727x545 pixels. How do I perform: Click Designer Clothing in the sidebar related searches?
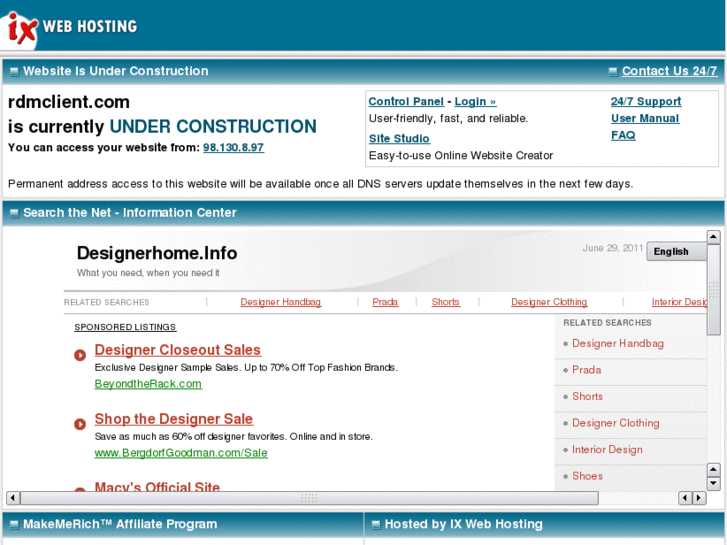616,423
